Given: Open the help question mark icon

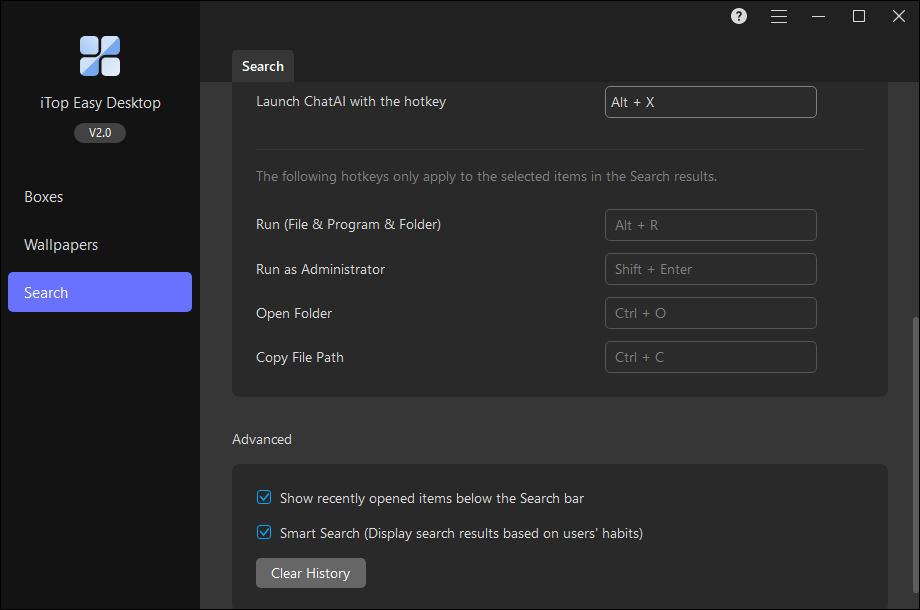Looking at the screenshot, I should tap(739, 16).
